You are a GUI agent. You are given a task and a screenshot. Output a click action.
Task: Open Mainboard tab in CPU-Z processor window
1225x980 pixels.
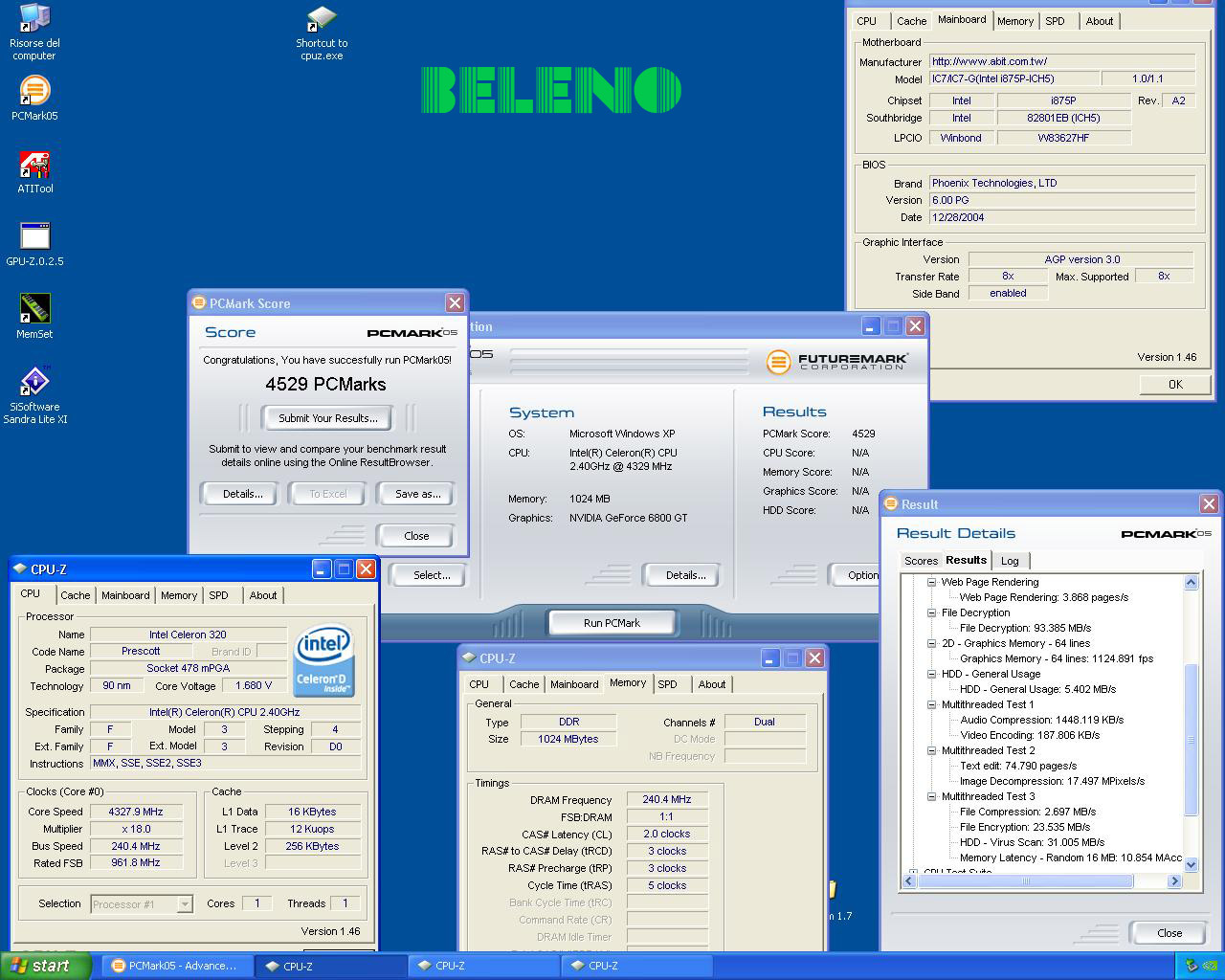(125, 595)
